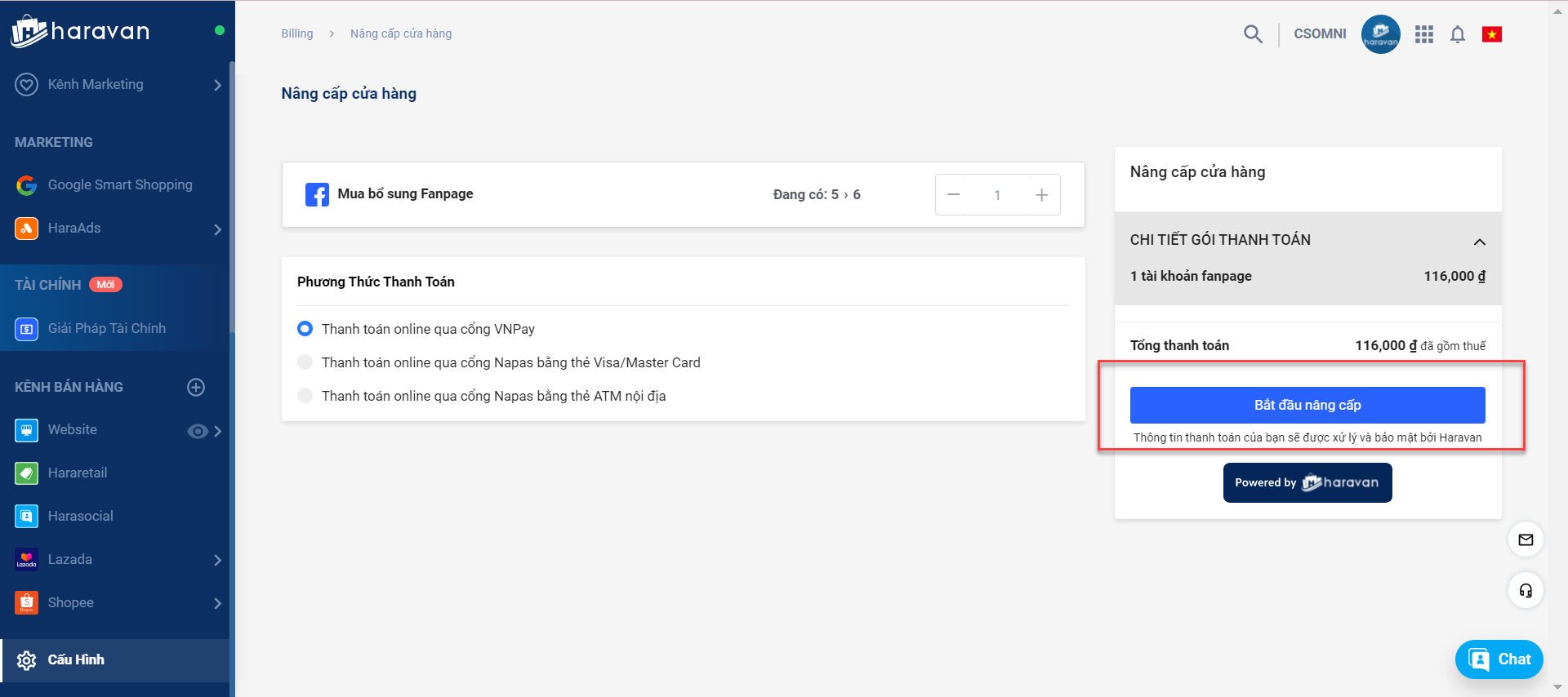Increase Fanpage quantity with plus button

coord(1041,195)
